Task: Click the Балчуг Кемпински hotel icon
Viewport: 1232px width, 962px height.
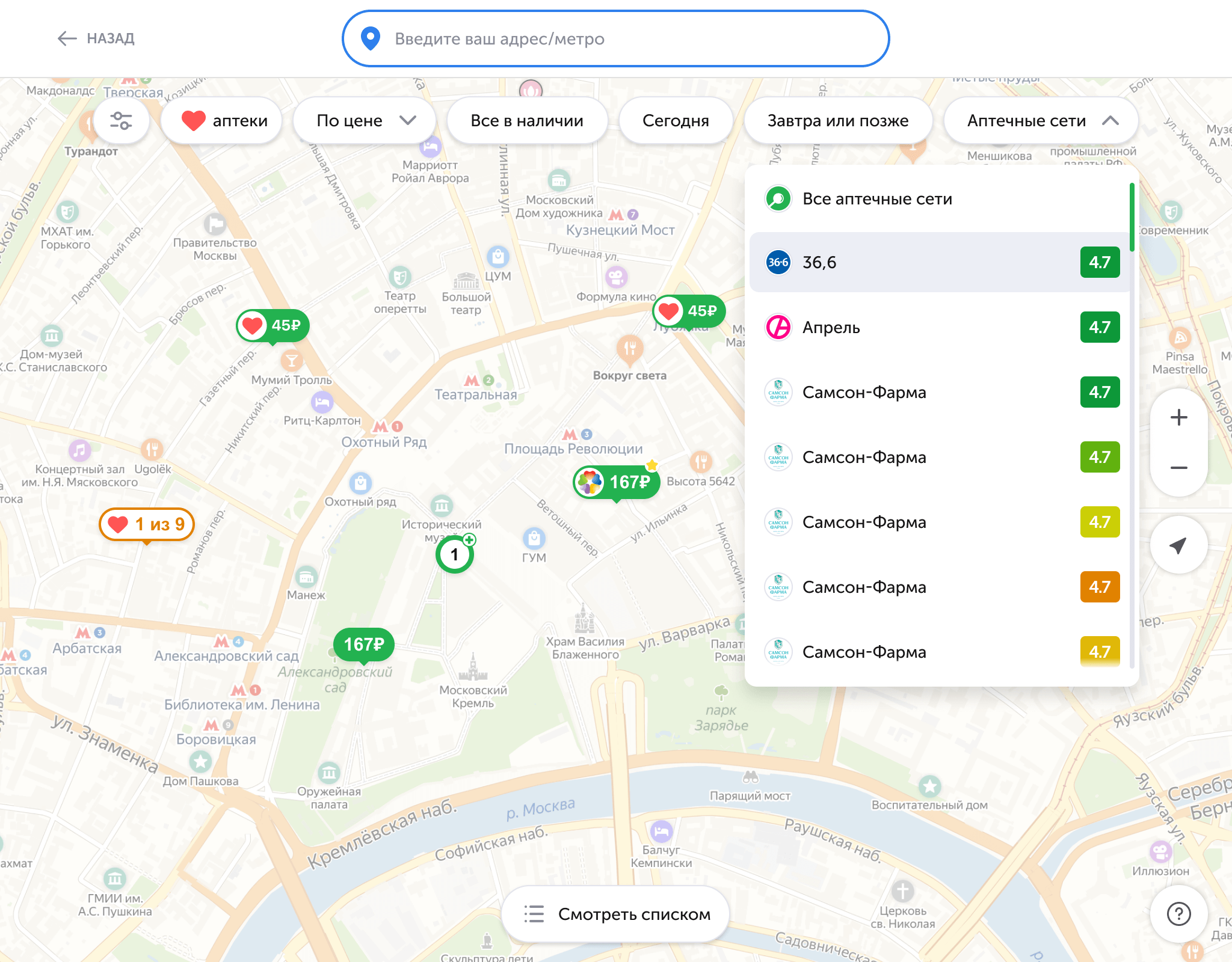Action: pyautogui.click(x=661, y=832)
